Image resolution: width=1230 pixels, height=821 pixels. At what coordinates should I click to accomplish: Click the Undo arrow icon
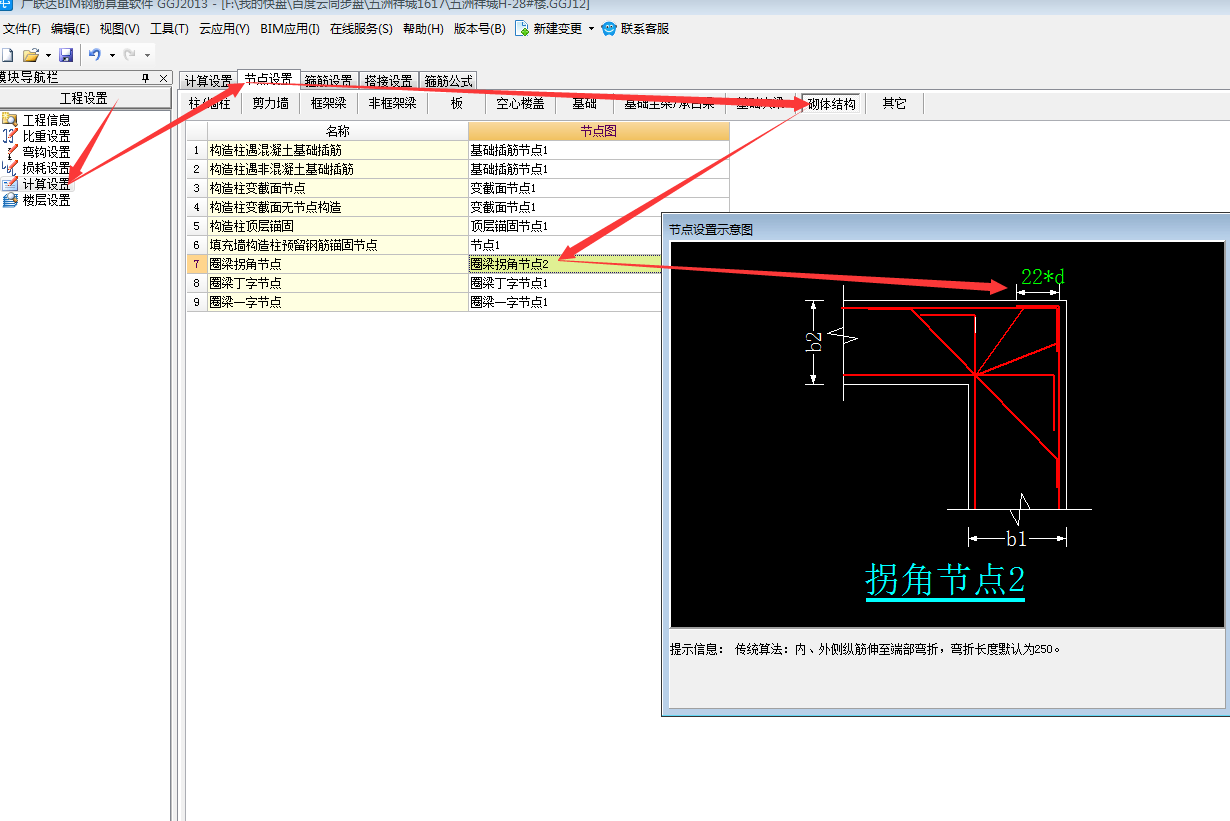95,55
